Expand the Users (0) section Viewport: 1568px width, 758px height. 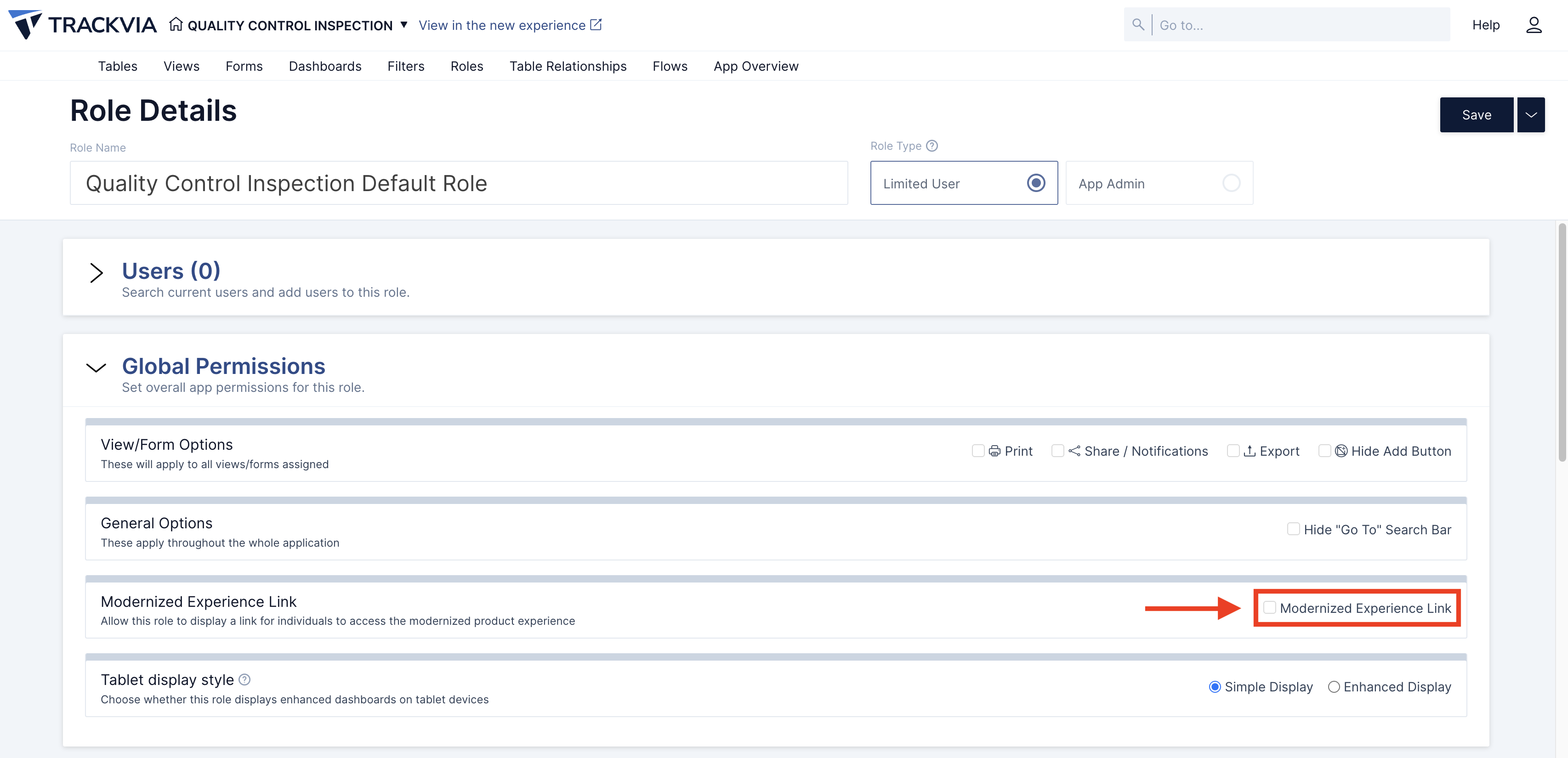tap(96, 272)
